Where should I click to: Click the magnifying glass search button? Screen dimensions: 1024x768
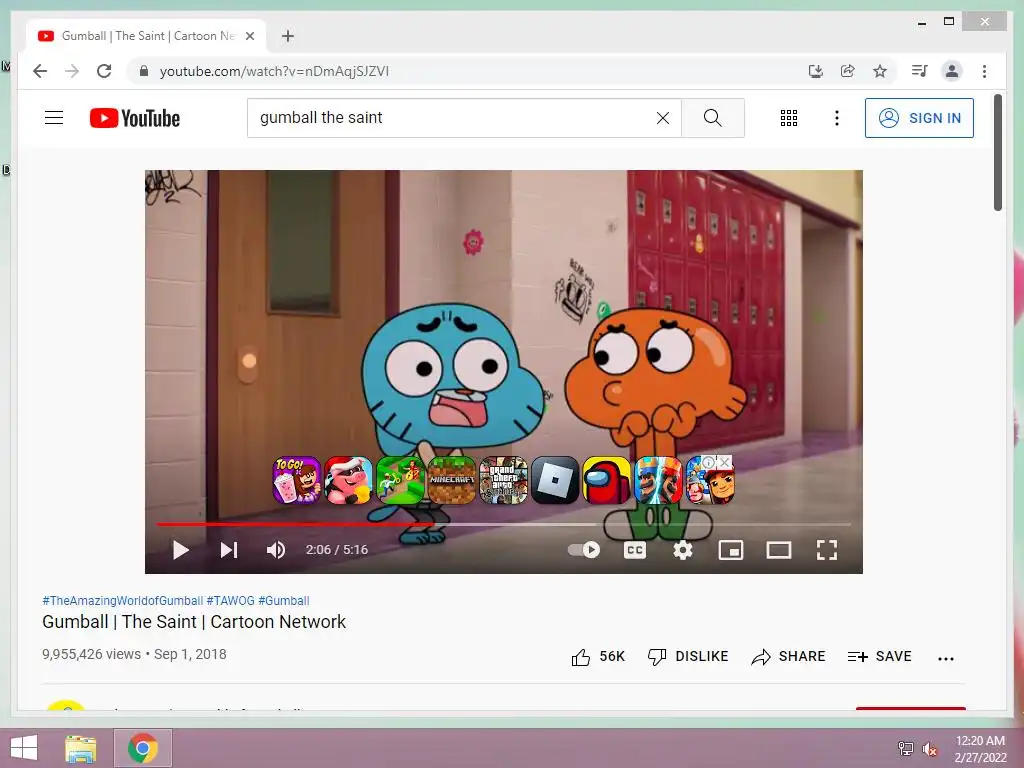pyautogui.click(x=712, y=118)
